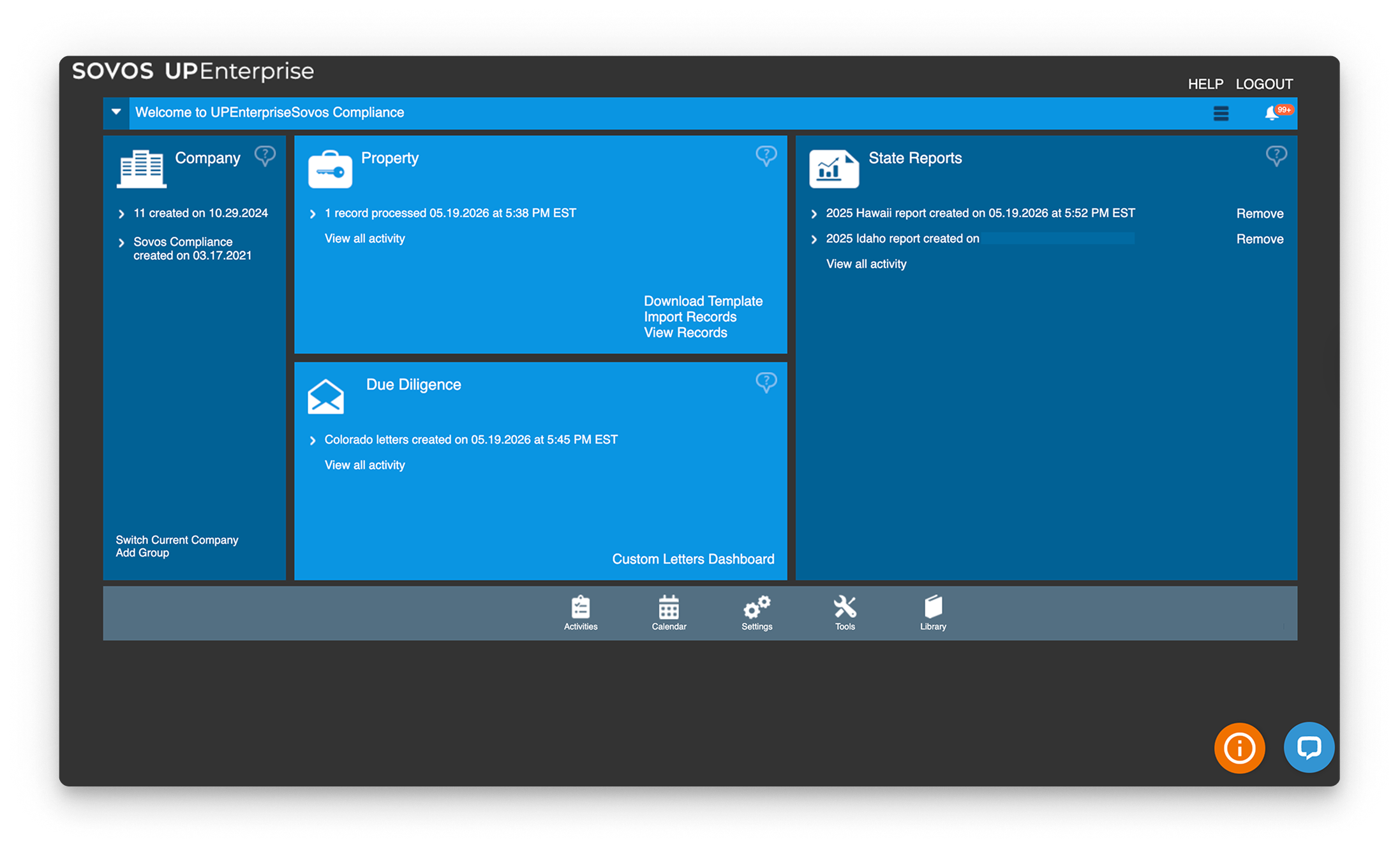Open Custom Letters Dashboard link
The height and width of the screenshot is (849, 1400).
point(693,559)
